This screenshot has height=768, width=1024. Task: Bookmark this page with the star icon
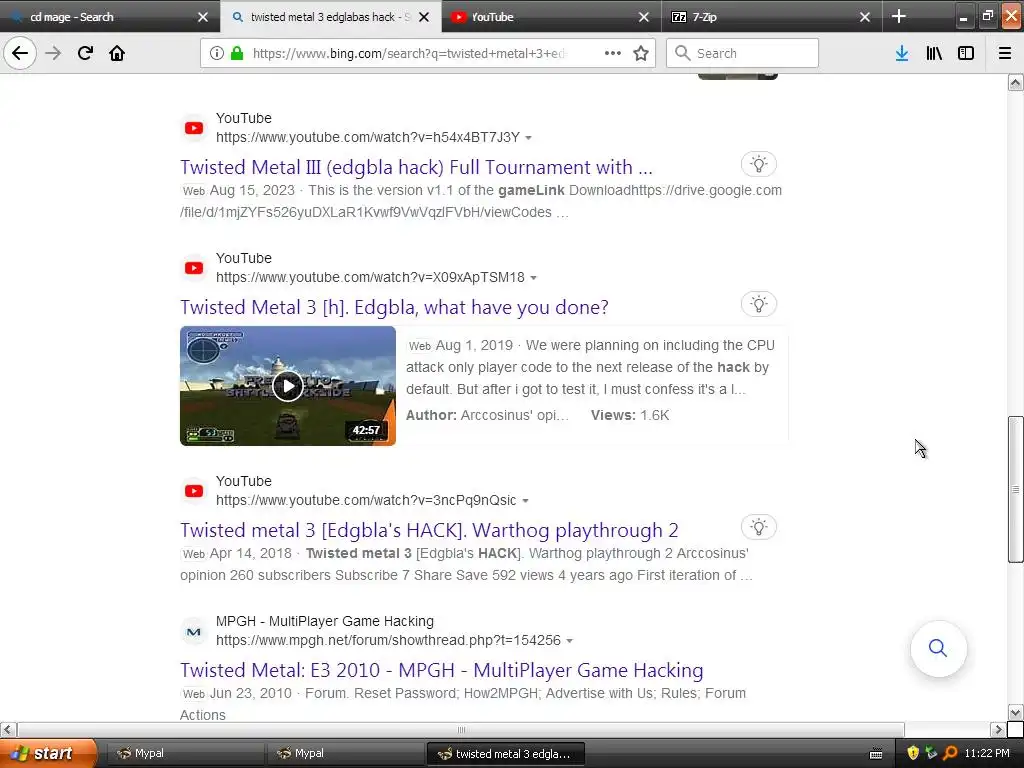point(641,53)
